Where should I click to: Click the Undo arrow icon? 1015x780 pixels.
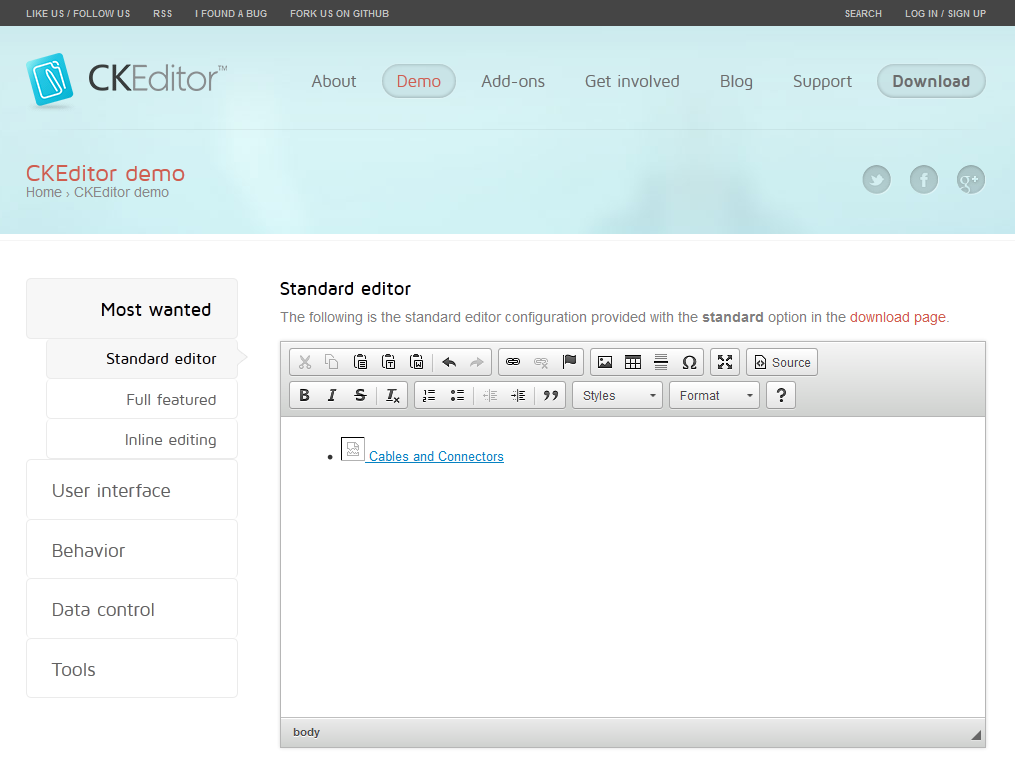[x=449, y=362]
